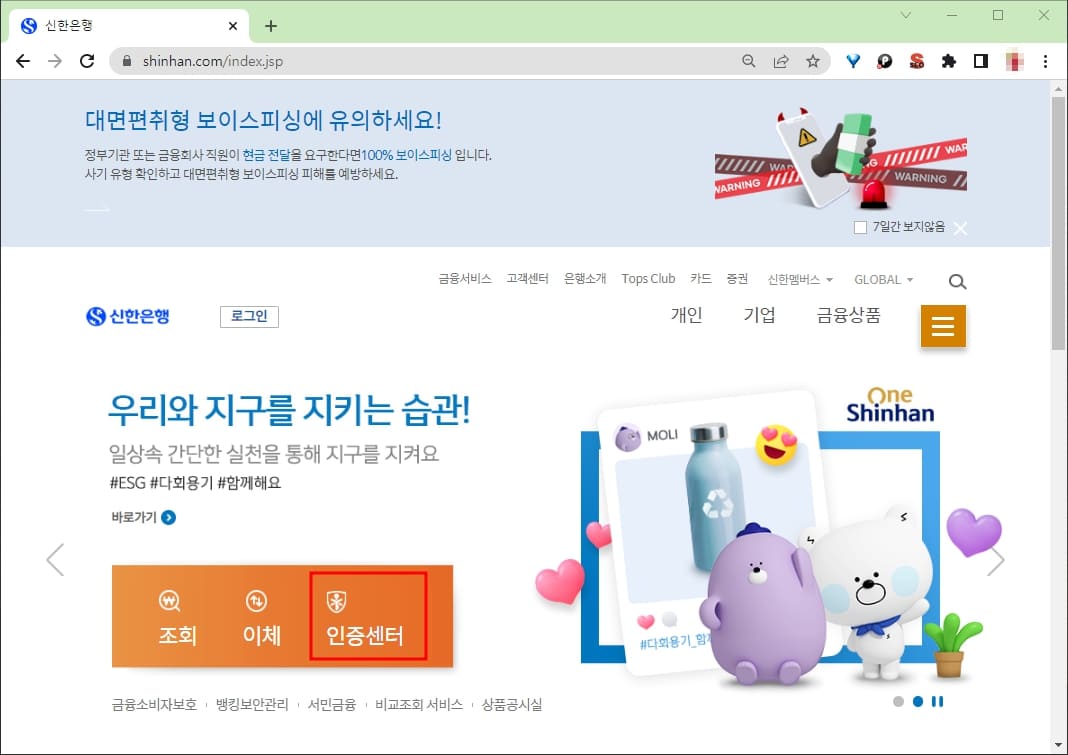Viewport: 1068px width, 755px height.
Task: Open the Chrome profile avatar
Action: point(1014,61)
